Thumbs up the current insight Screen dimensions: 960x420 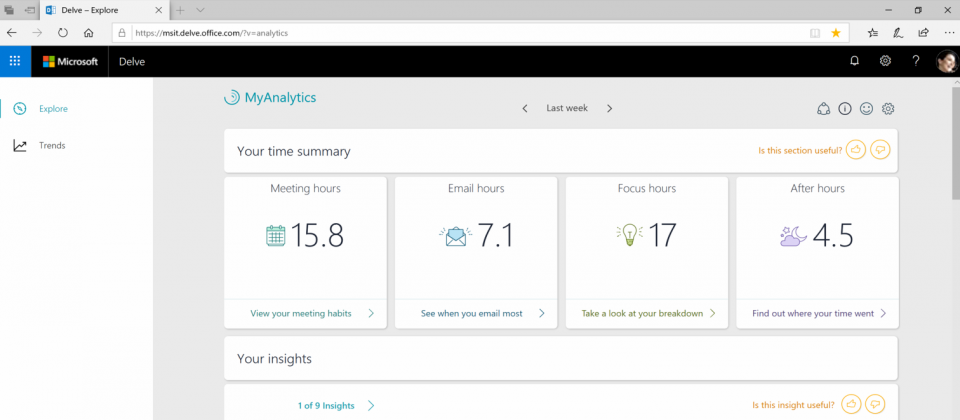[x=852, y=405]
